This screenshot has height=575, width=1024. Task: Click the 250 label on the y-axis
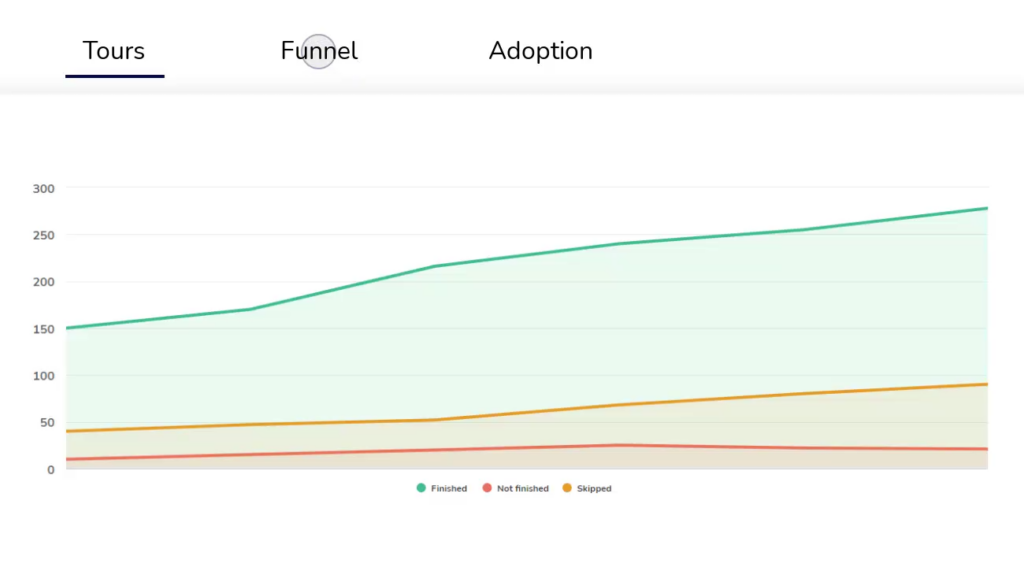44,235
